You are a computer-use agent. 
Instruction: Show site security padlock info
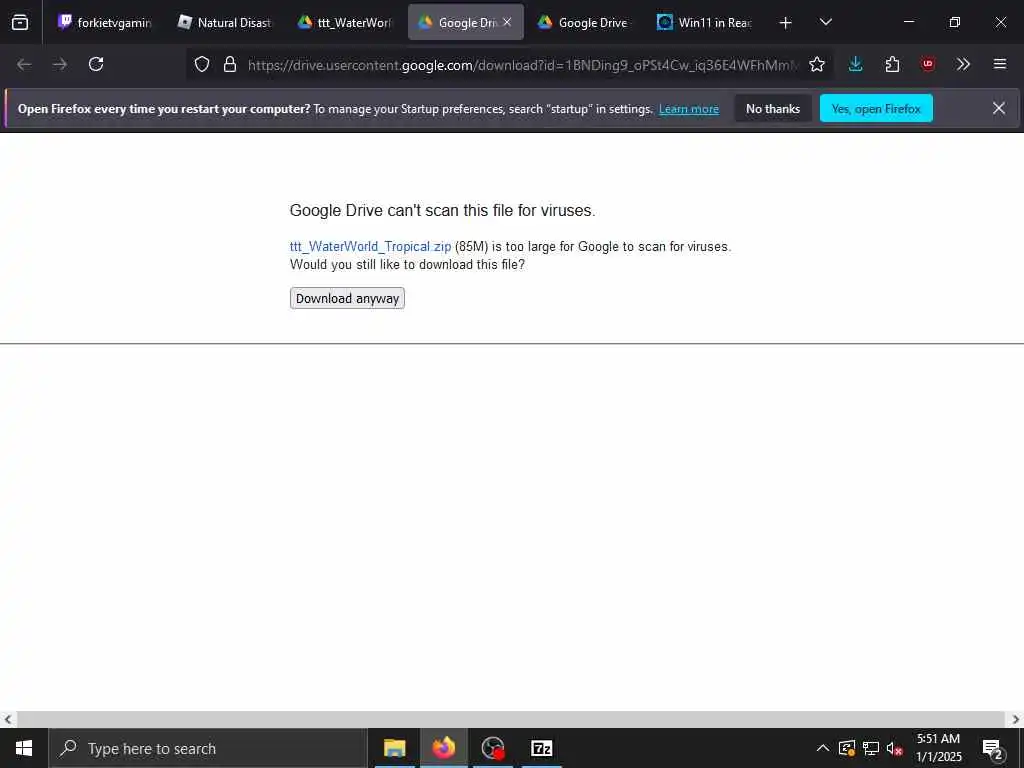point(230,64)
